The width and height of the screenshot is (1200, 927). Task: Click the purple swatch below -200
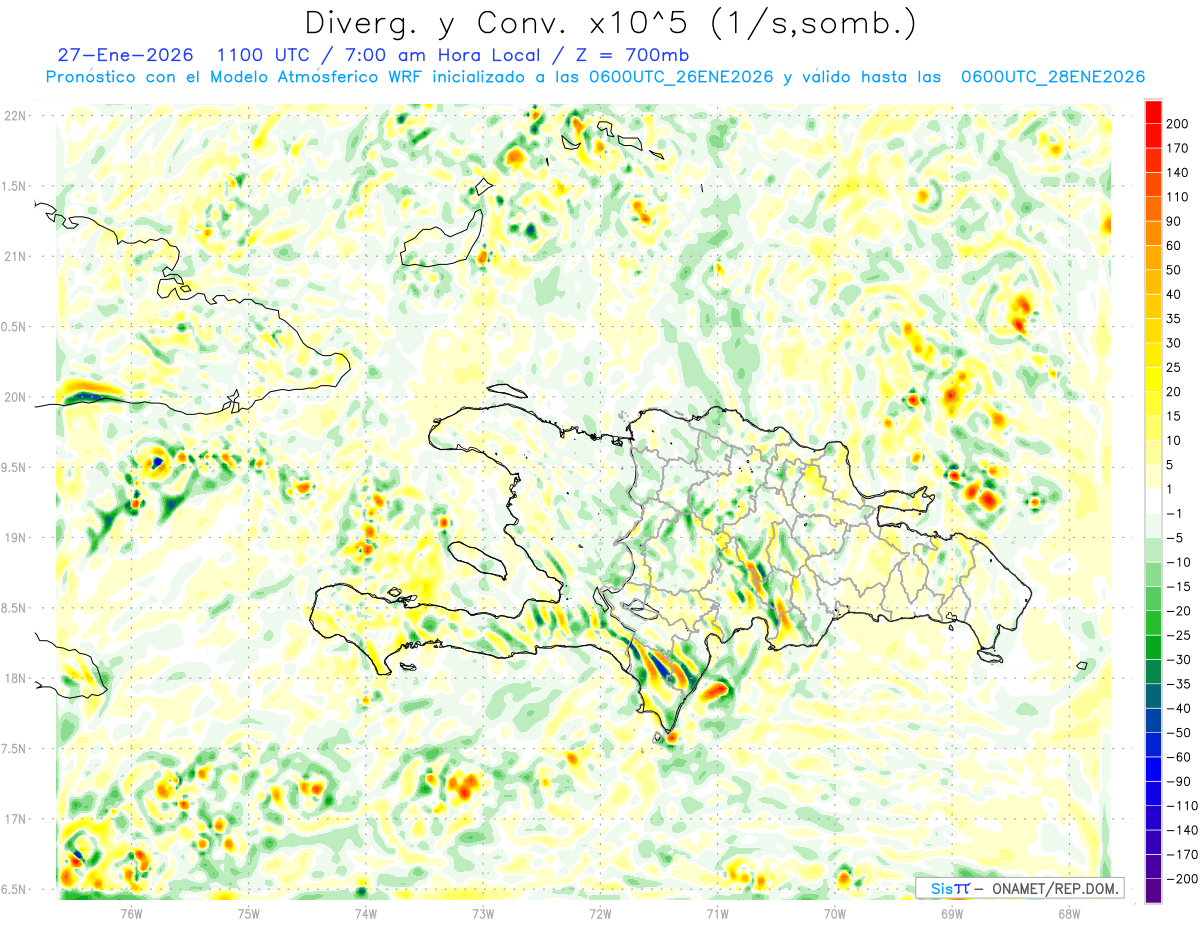coord(1153,891)
